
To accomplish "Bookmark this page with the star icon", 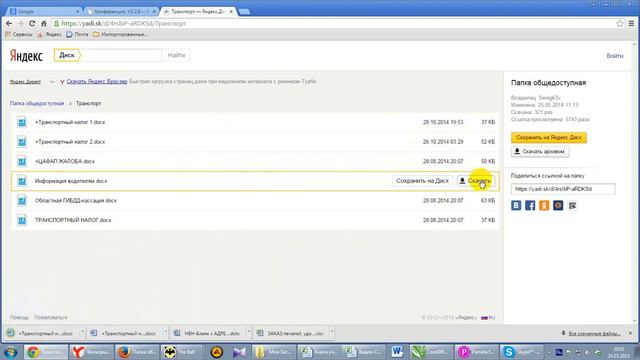I will [x=620, y=24].
